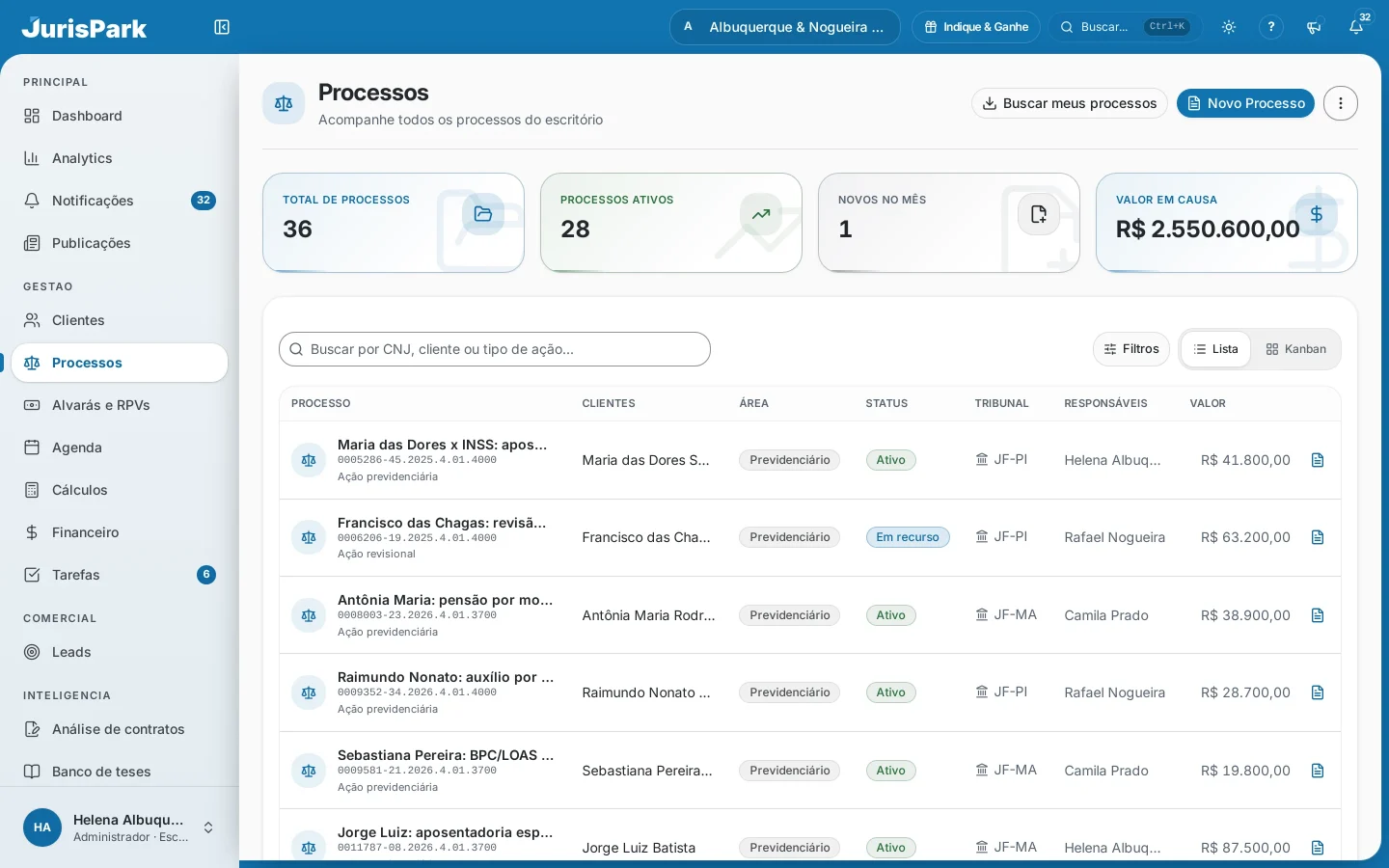Click the document icon on the Antônia Maria row
The height and width of the screenshot is (868, 1389).
(x=1318, y=615)
